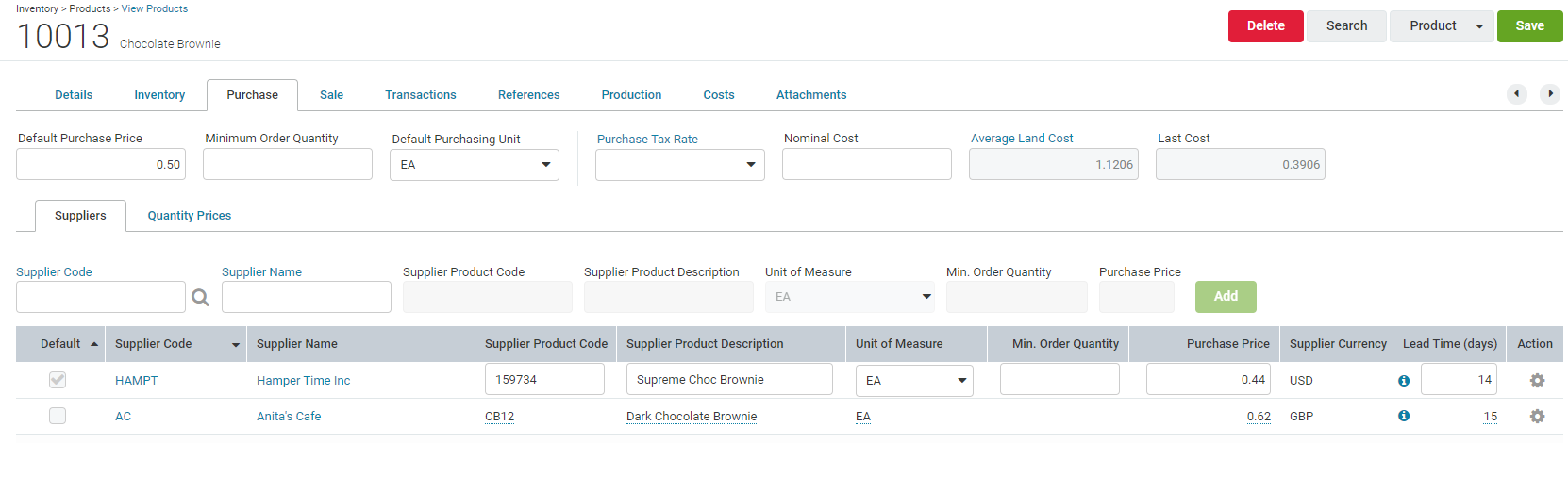1568x477 pixels.
Task: Open the Quantity Prices tab
Action: pyautogui.click(x=190, y=216)
